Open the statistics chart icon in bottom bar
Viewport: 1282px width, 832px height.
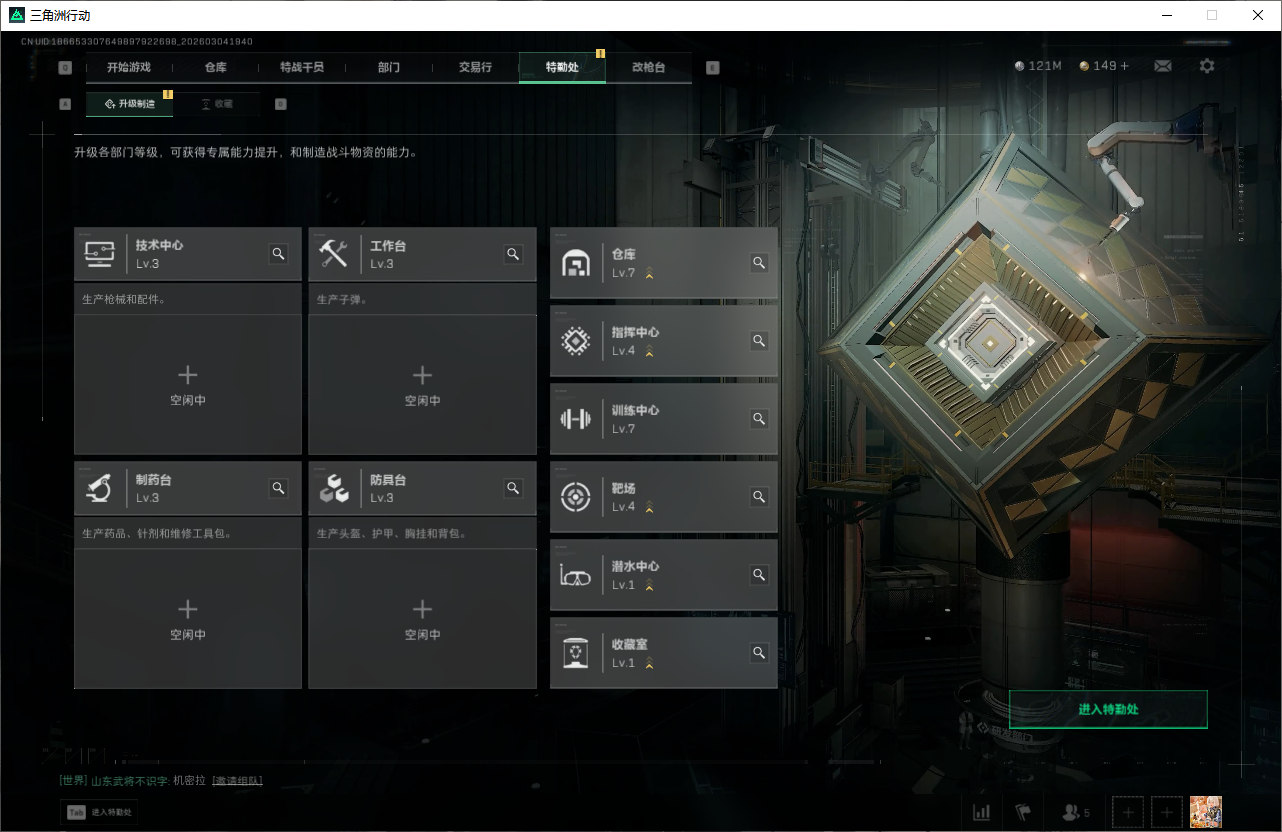pyautogui.click(x=981, y=812)
